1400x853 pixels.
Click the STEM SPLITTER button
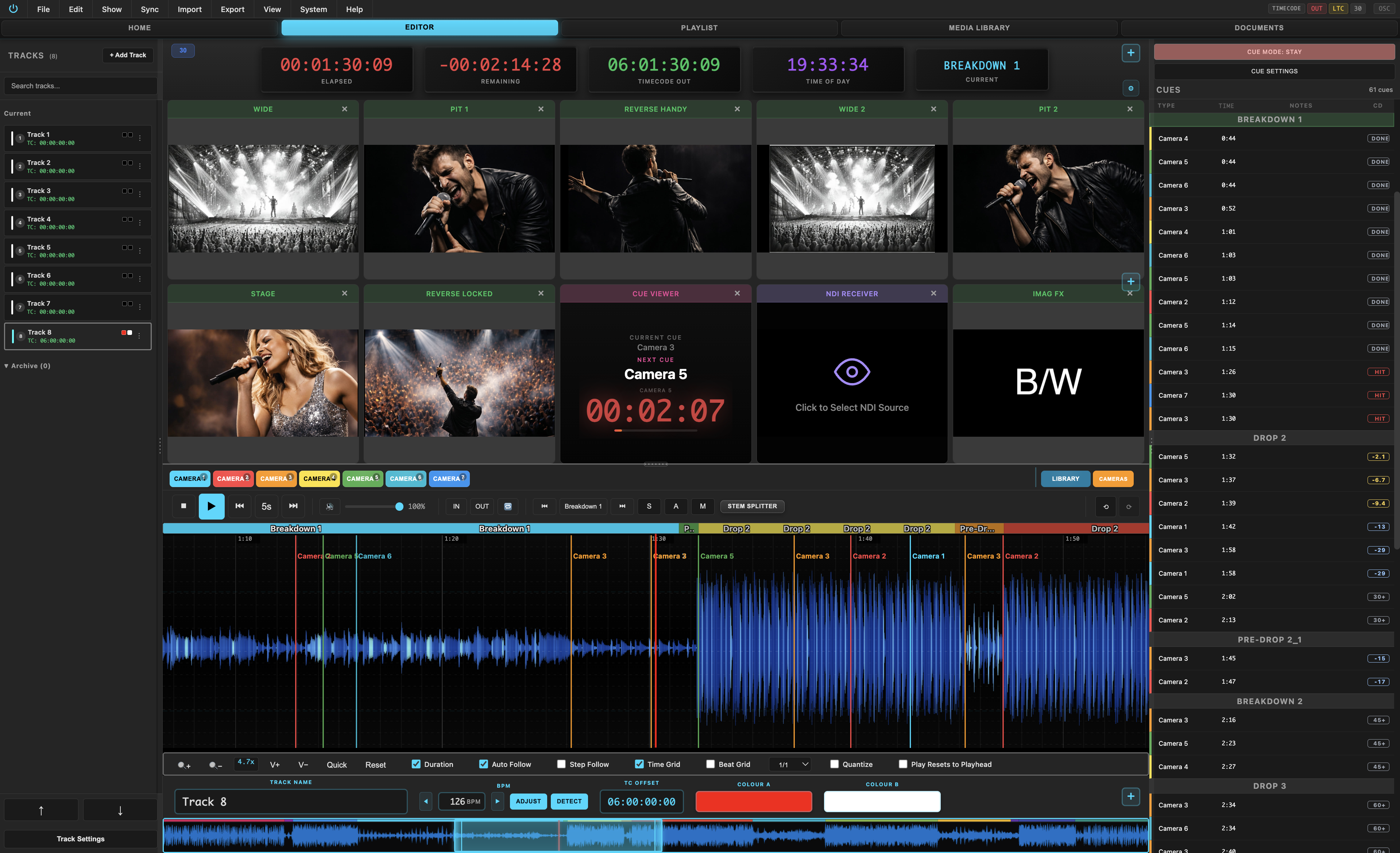point(752,506)
